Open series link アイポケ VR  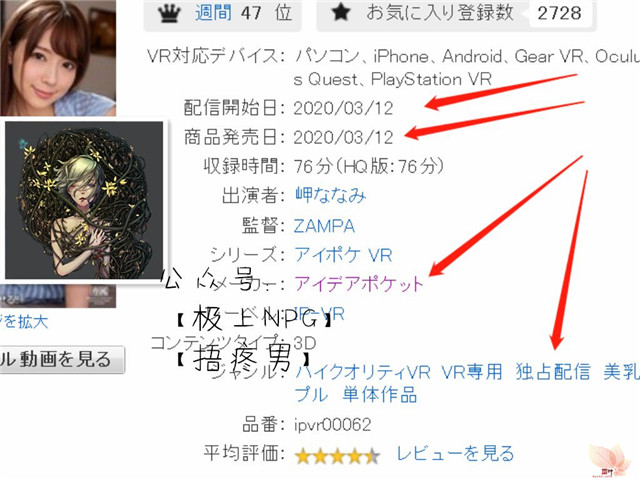tap(343, 255)
